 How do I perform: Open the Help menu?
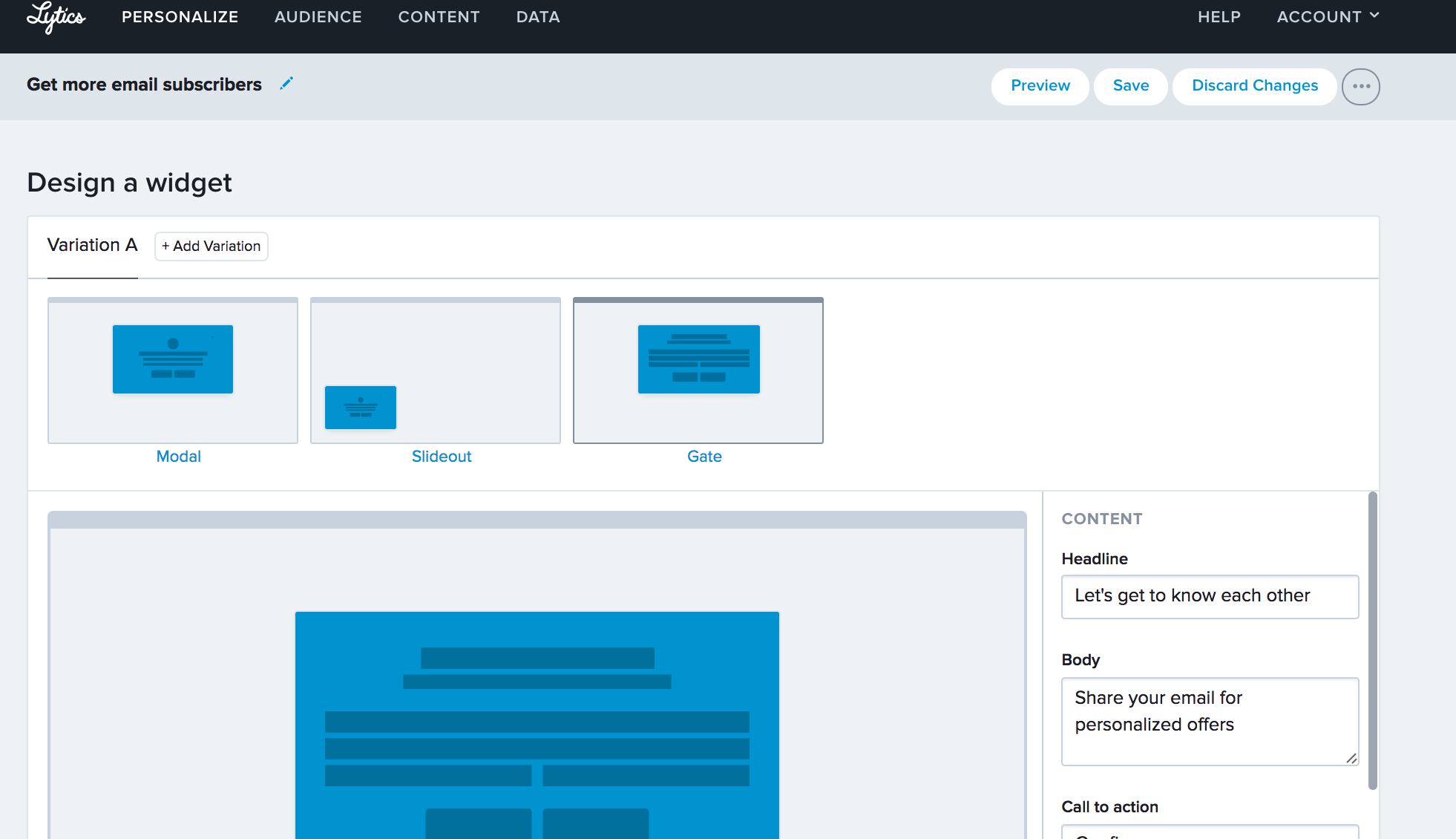pyautogui.click(x=1219, y=16)
